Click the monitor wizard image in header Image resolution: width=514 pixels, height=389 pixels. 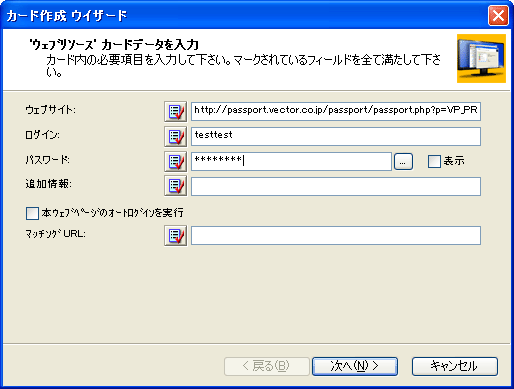coord(481,58)
